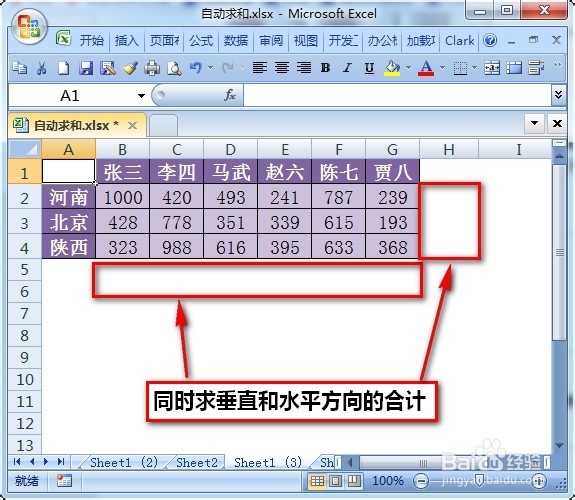Open the 数据 ribbon tab
Viewport: 575px width, 500px height.
(236, 40)
